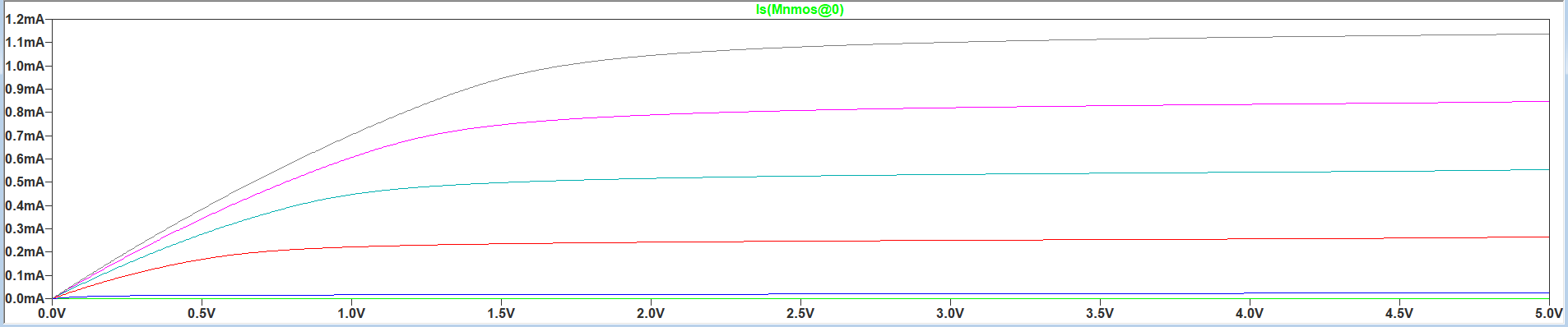Viewport: 1568px width, 327px height.
Task: Click the 3.0V horizontal axis label
Action: [x=950, y=313]
